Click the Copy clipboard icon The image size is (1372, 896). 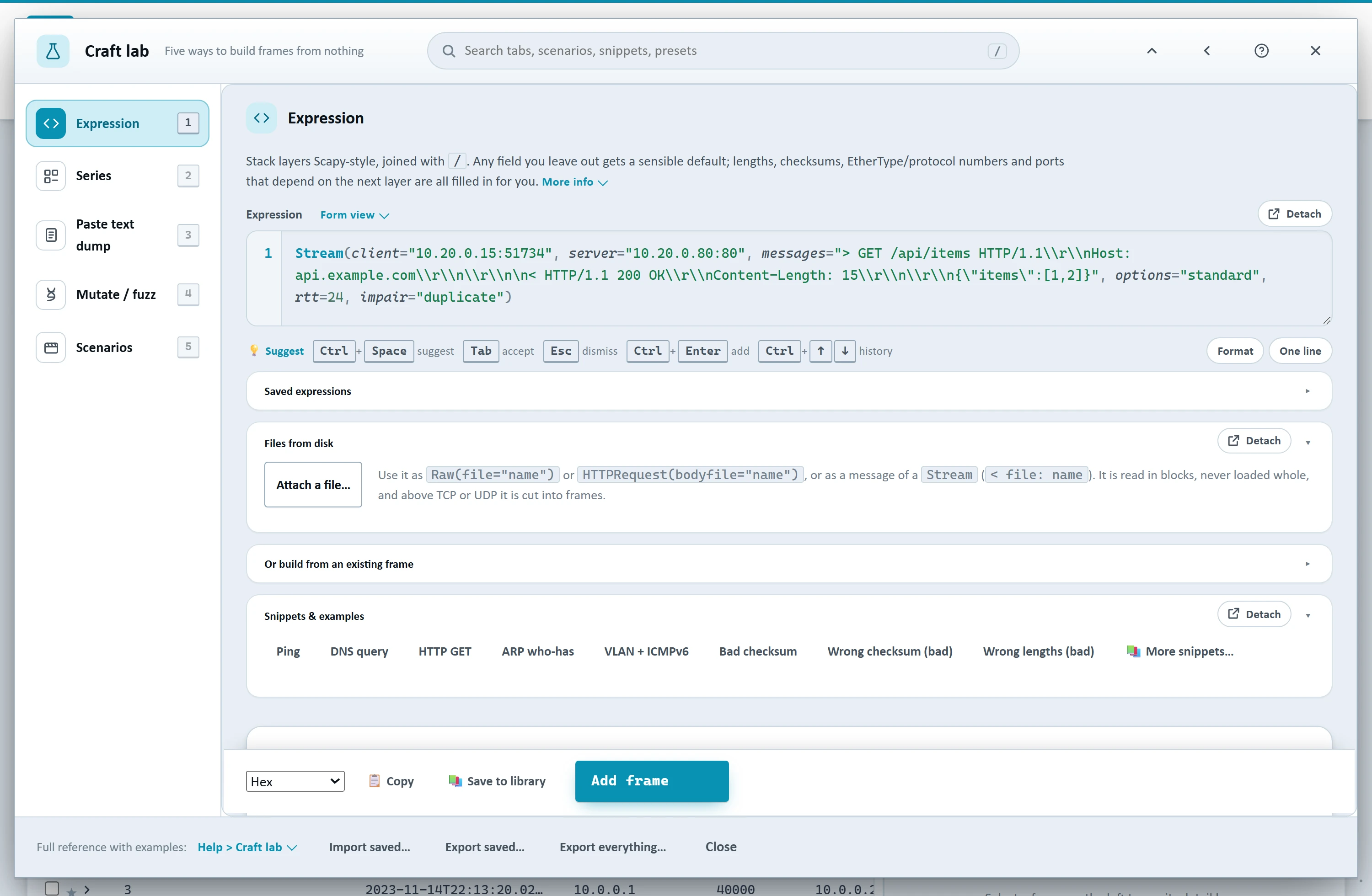coord(374,781)
